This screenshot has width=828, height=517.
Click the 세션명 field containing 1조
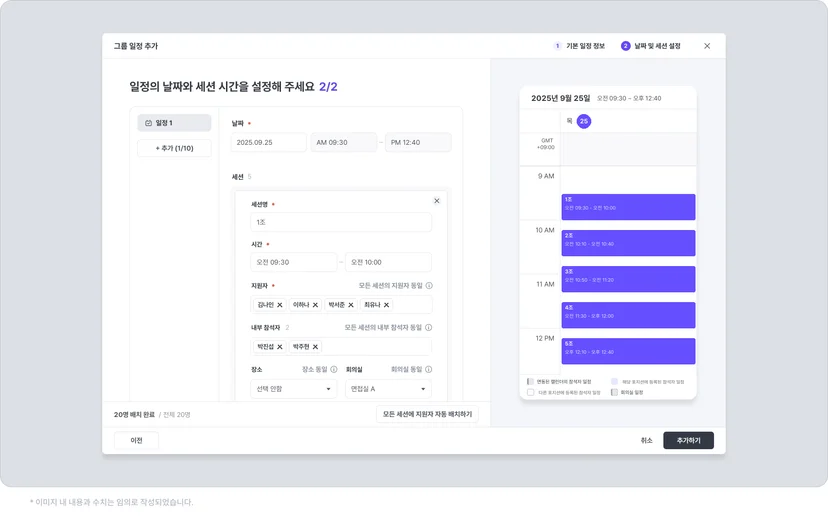pyautogui.click(x=341, y=222)
